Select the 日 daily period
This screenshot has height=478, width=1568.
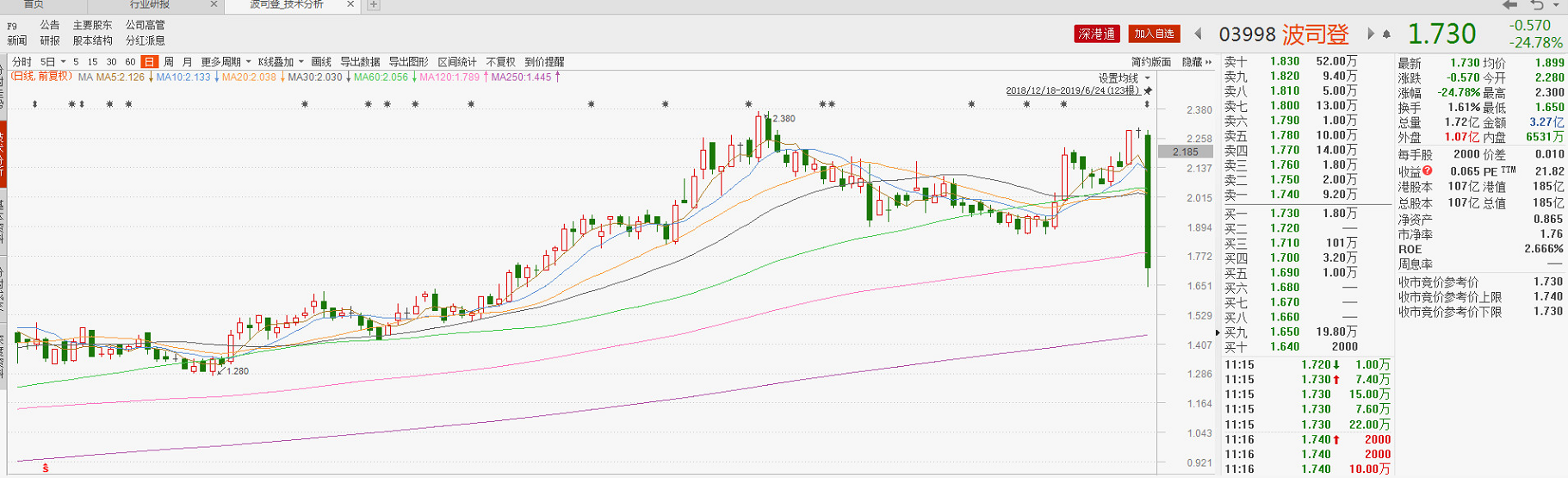coord(149,62)
